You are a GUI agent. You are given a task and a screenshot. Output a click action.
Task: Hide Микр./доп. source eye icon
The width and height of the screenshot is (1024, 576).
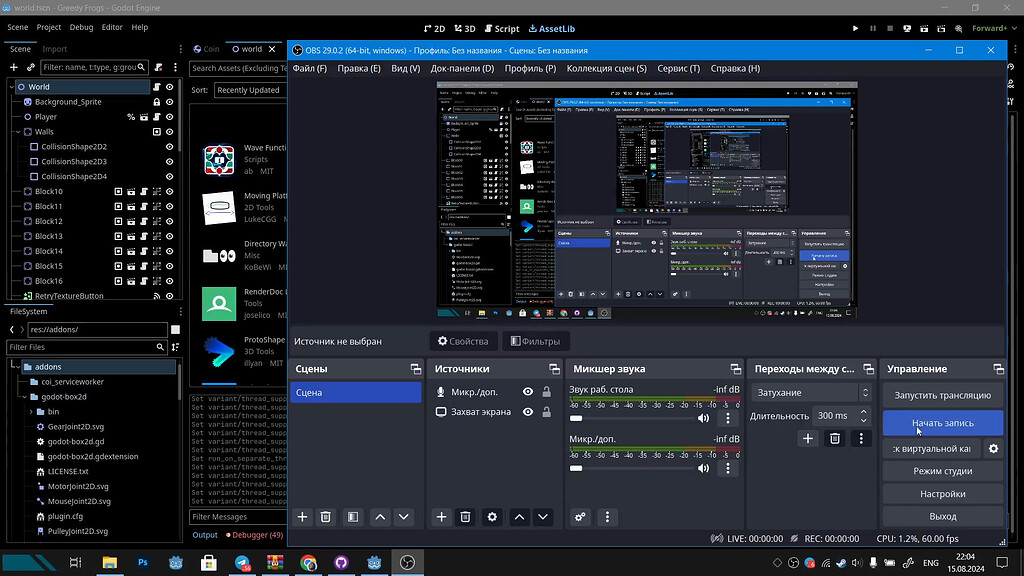pyautogui.click(x=528, y=392)
